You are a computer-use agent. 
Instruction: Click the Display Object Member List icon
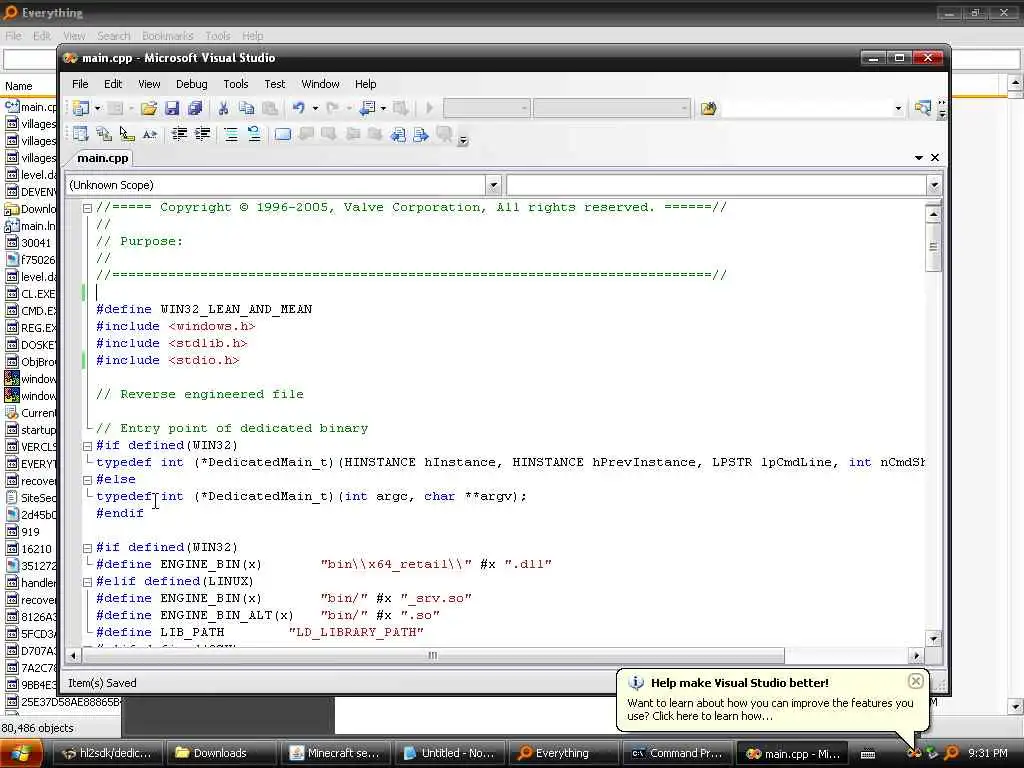tap(81, 135)
